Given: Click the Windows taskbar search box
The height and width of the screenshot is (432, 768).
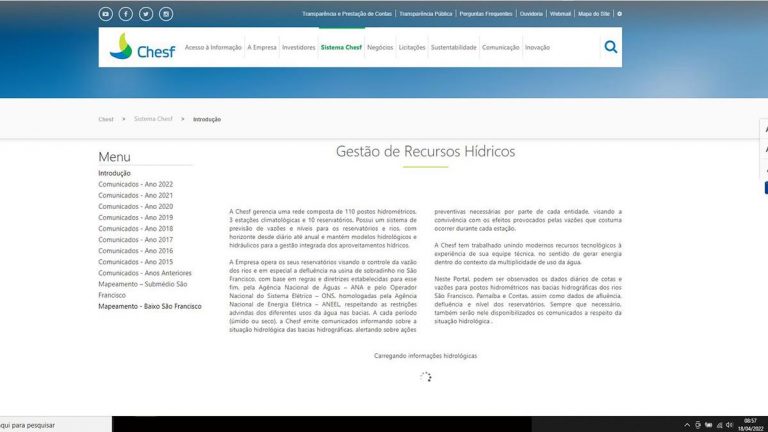Looking at the screenshot, I should (56, 425).
